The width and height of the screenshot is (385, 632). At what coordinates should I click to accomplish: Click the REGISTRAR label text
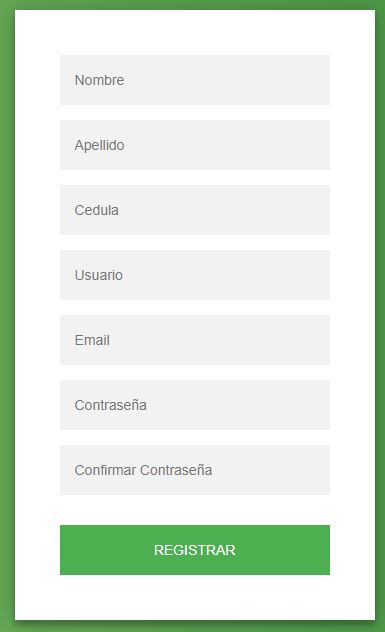pyautogui.click(x=195, y=550)
